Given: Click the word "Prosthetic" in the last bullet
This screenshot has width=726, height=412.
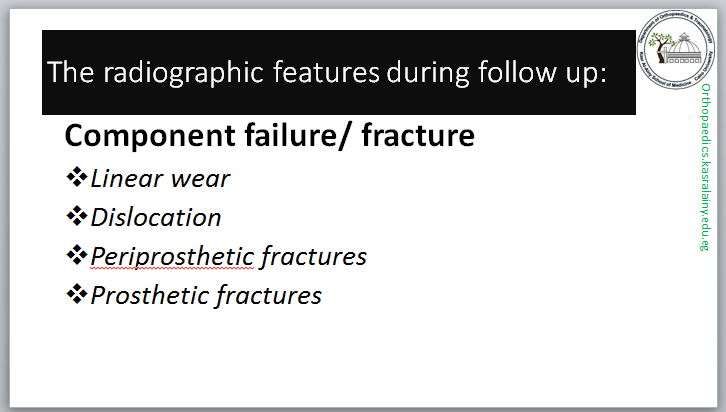Looking at the screenshot, I should point(148,296).
